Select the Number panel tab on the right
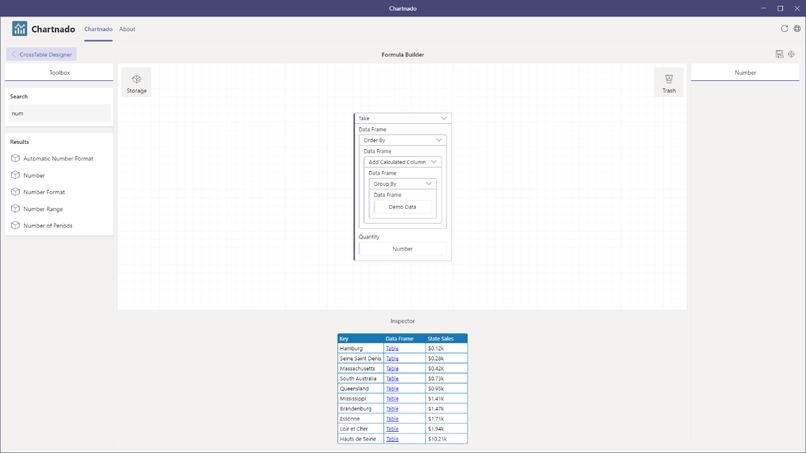This screenshot has width=806, height=453. coord(745,73)
